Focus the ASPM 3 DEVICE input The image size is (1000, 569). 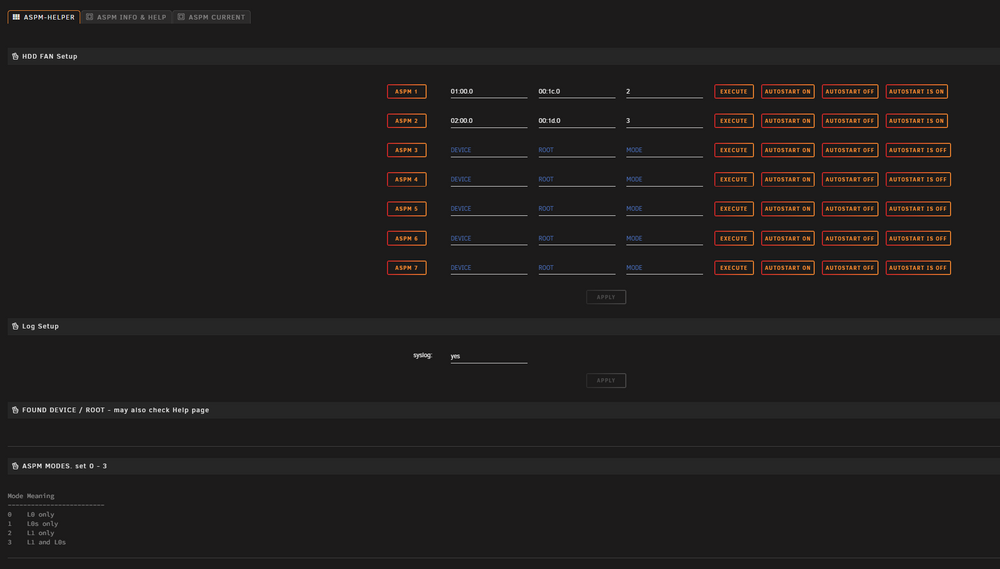pos(489,150)
